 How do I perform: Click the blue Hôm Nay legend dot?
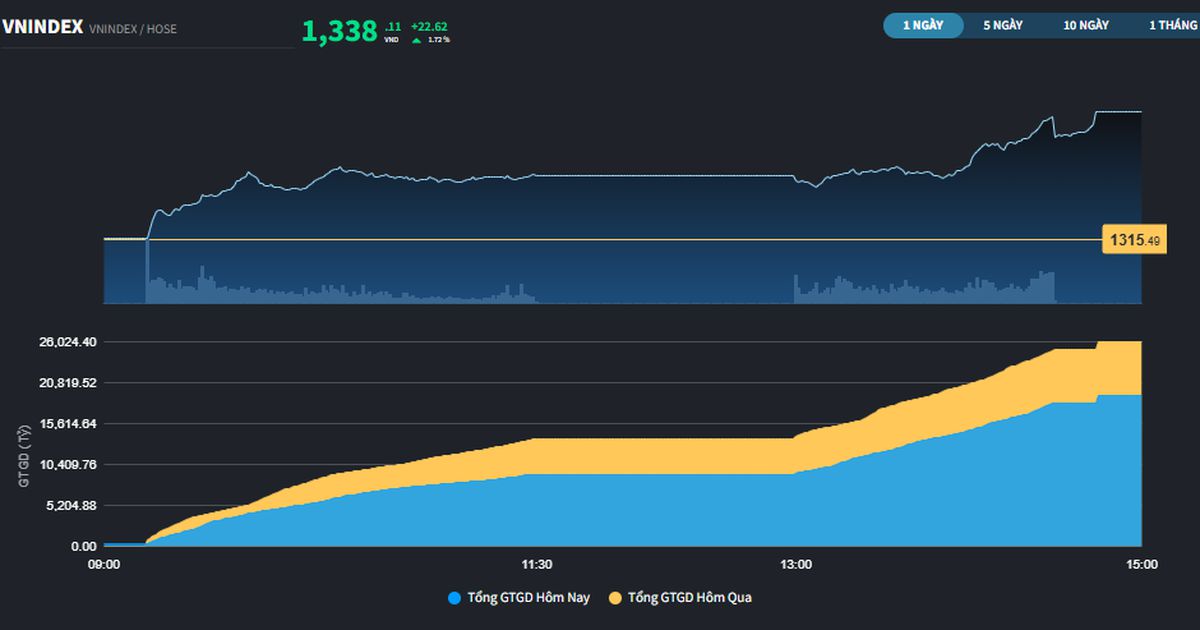pyautogui.click(x=455, y=598)
